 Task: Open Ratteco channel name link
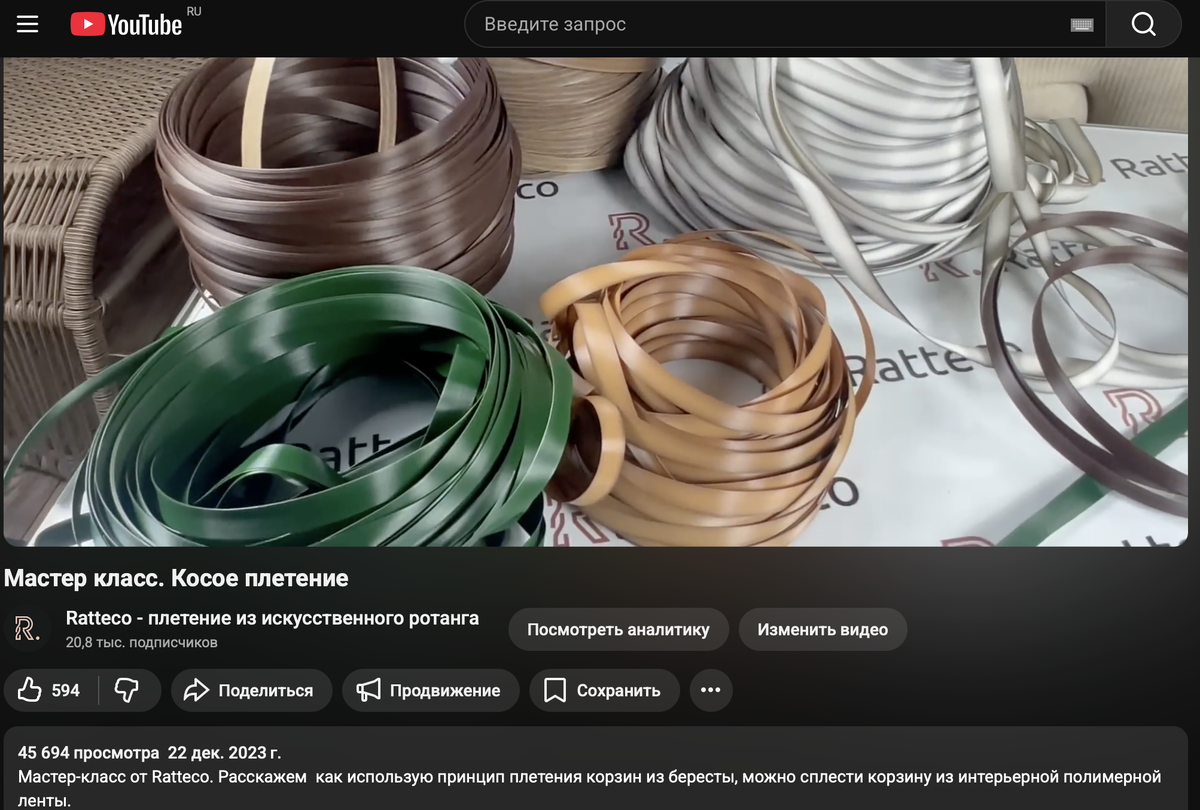pyautogui.click(x=272, y=618)
